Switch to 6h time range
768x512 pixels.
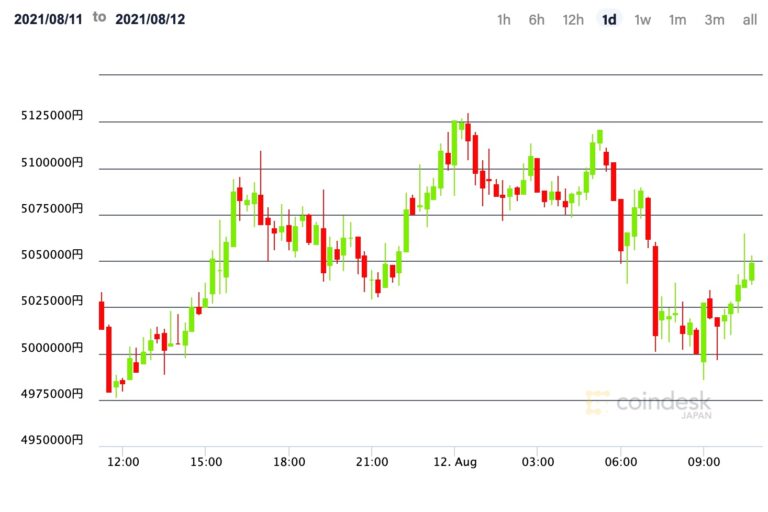tap(536, 20)
